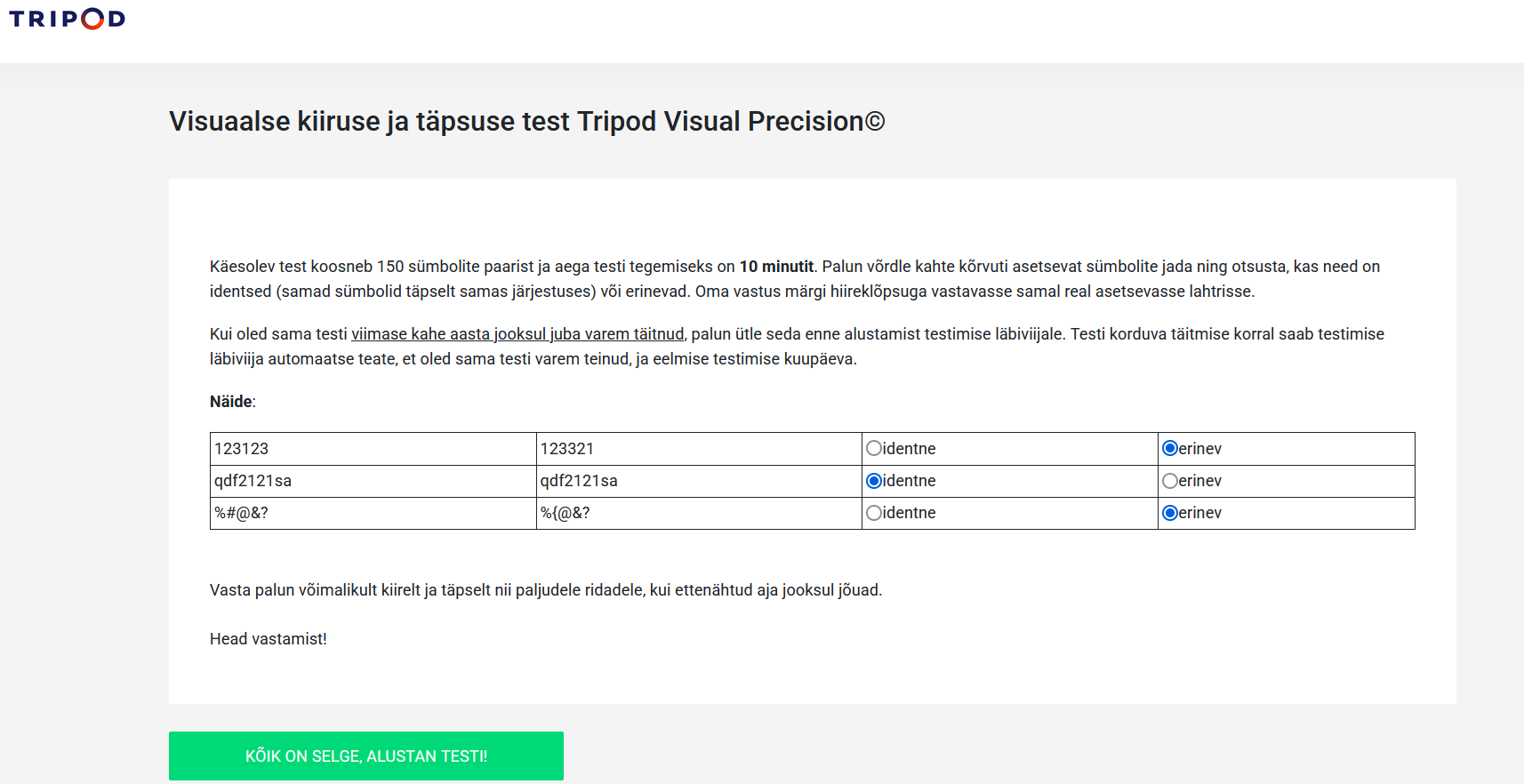Click the 'Näide' label
Image resolution: width=1524 pixels, height=784 pixels.
[231, 402]
